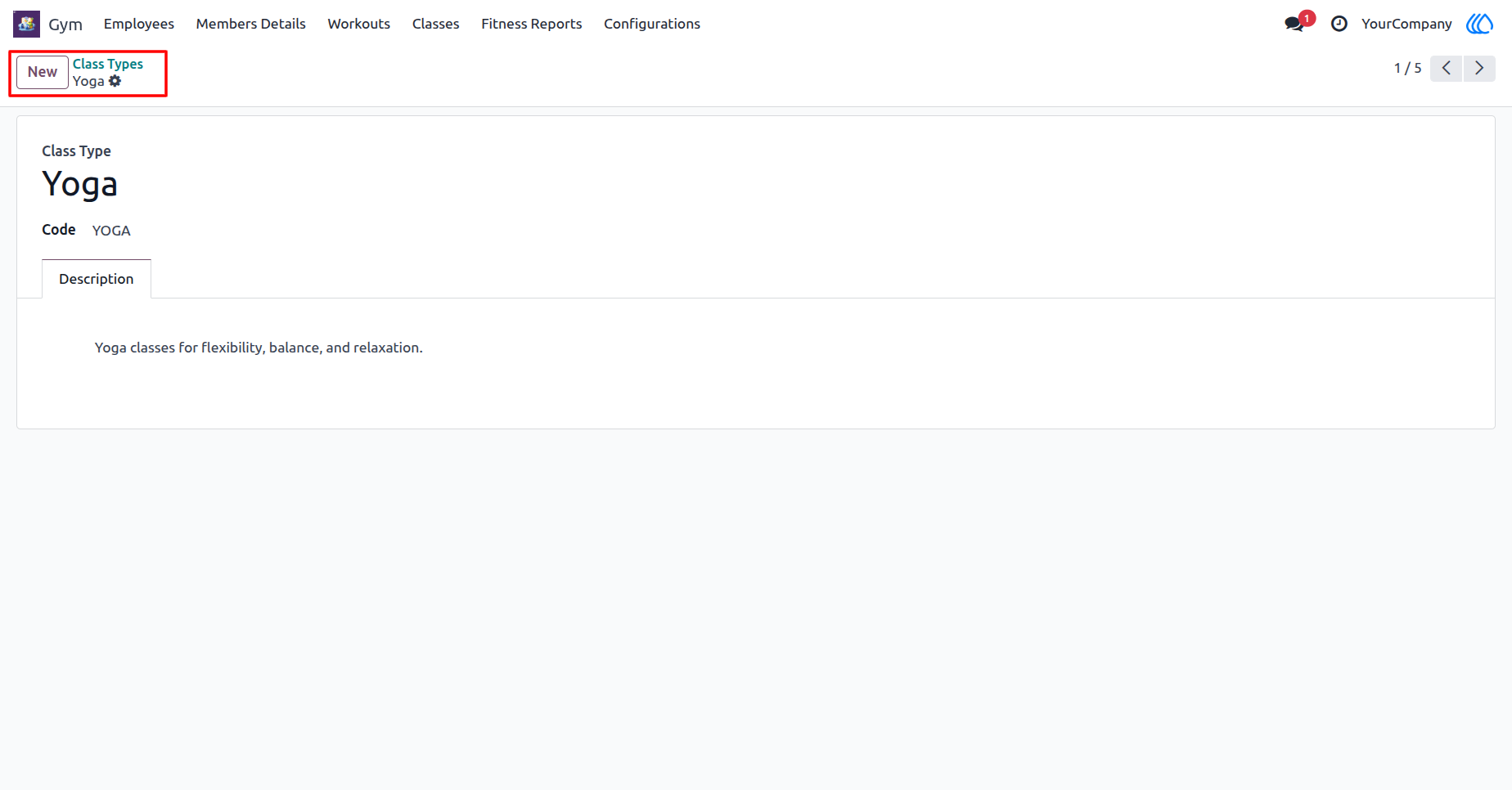Click the gear actions icon beside Yoga
The height and width of the screenshot is (790, 1512).
(115, 81)
